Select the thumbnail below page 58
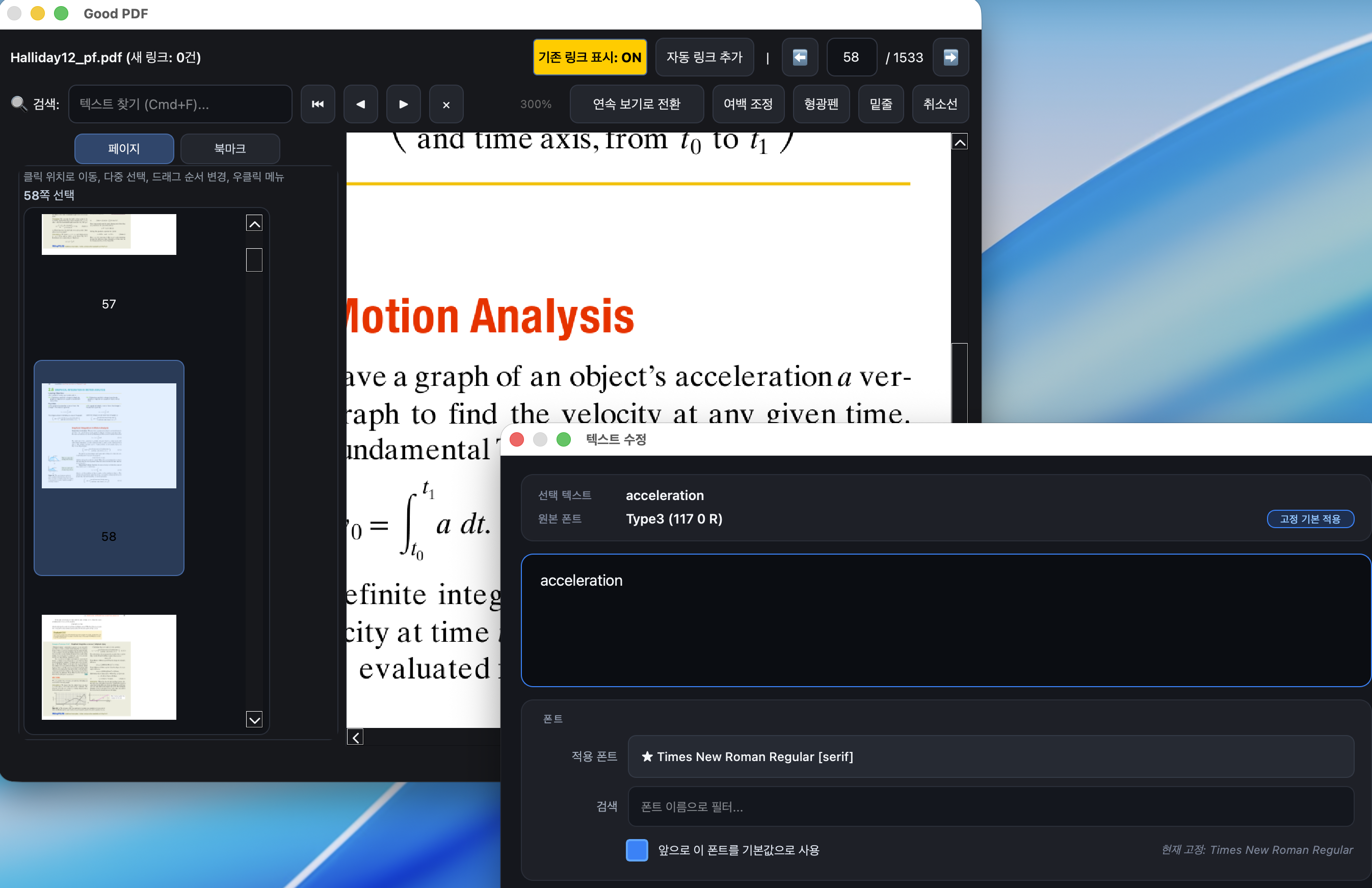Screen dimensions: 1372x888 coord(109,667)
